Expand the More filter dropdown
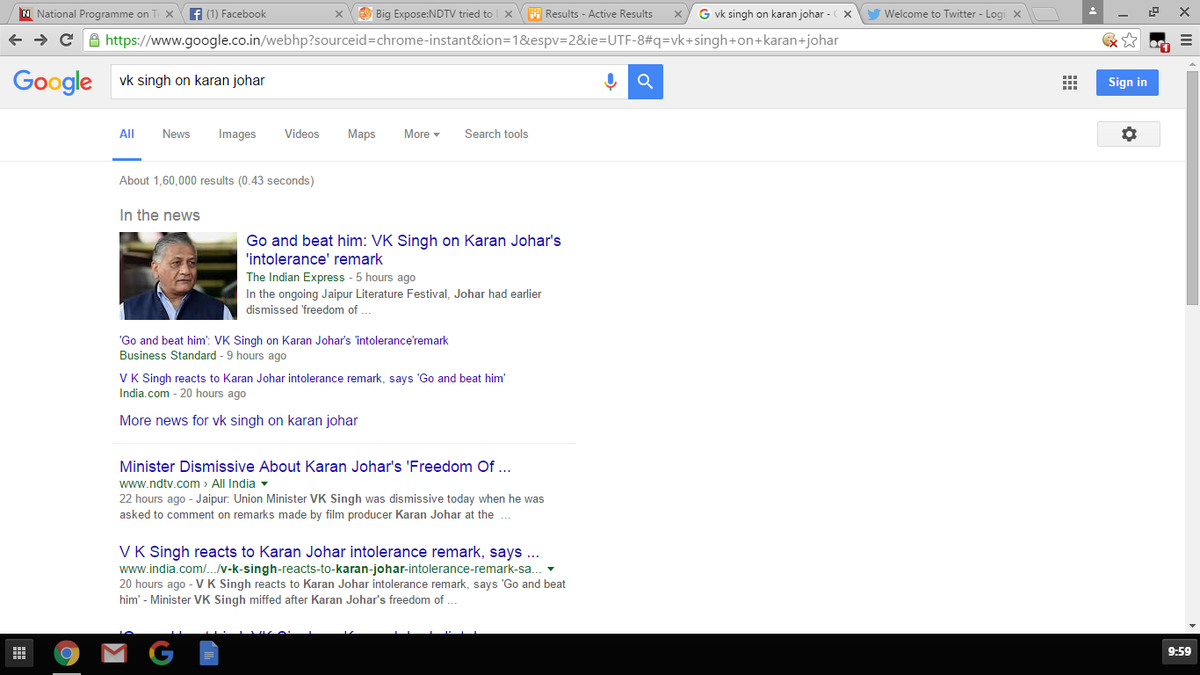The image size is (1200, 675). tap(422, 134)
